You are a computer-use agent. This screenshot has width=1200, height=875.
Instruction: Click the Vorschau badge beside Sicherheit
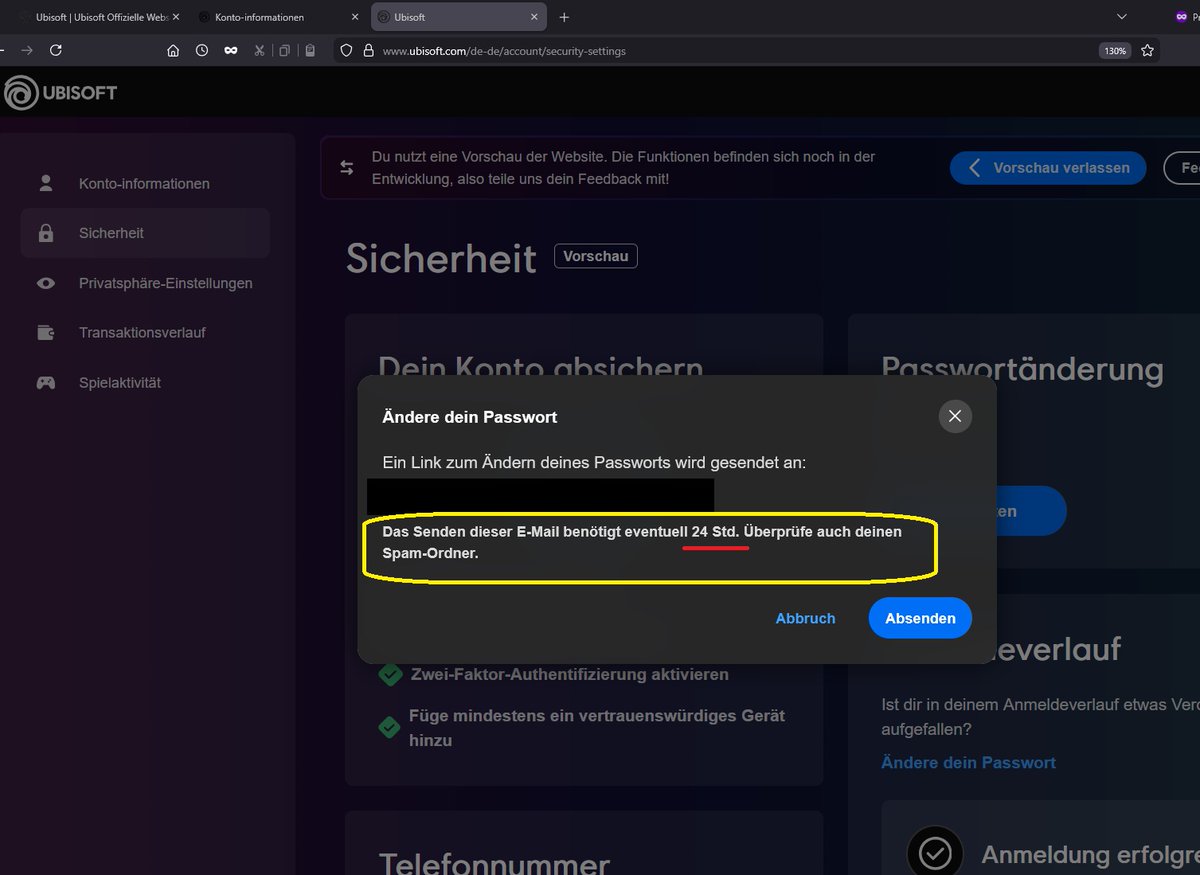pyautogui.click(x=595, y=256)
